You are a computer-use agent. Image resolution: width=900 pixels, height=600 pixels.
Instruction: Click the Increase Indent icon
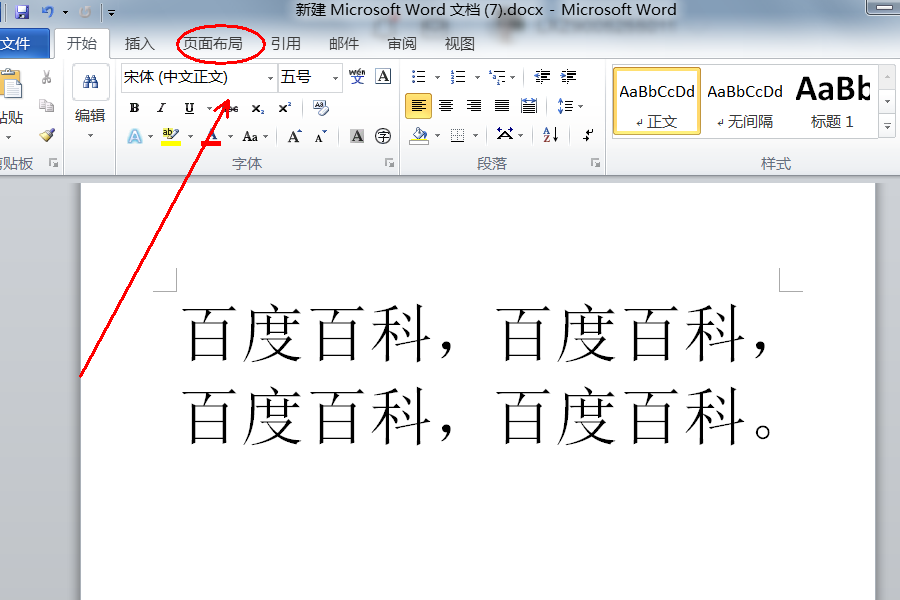[568, 76]
